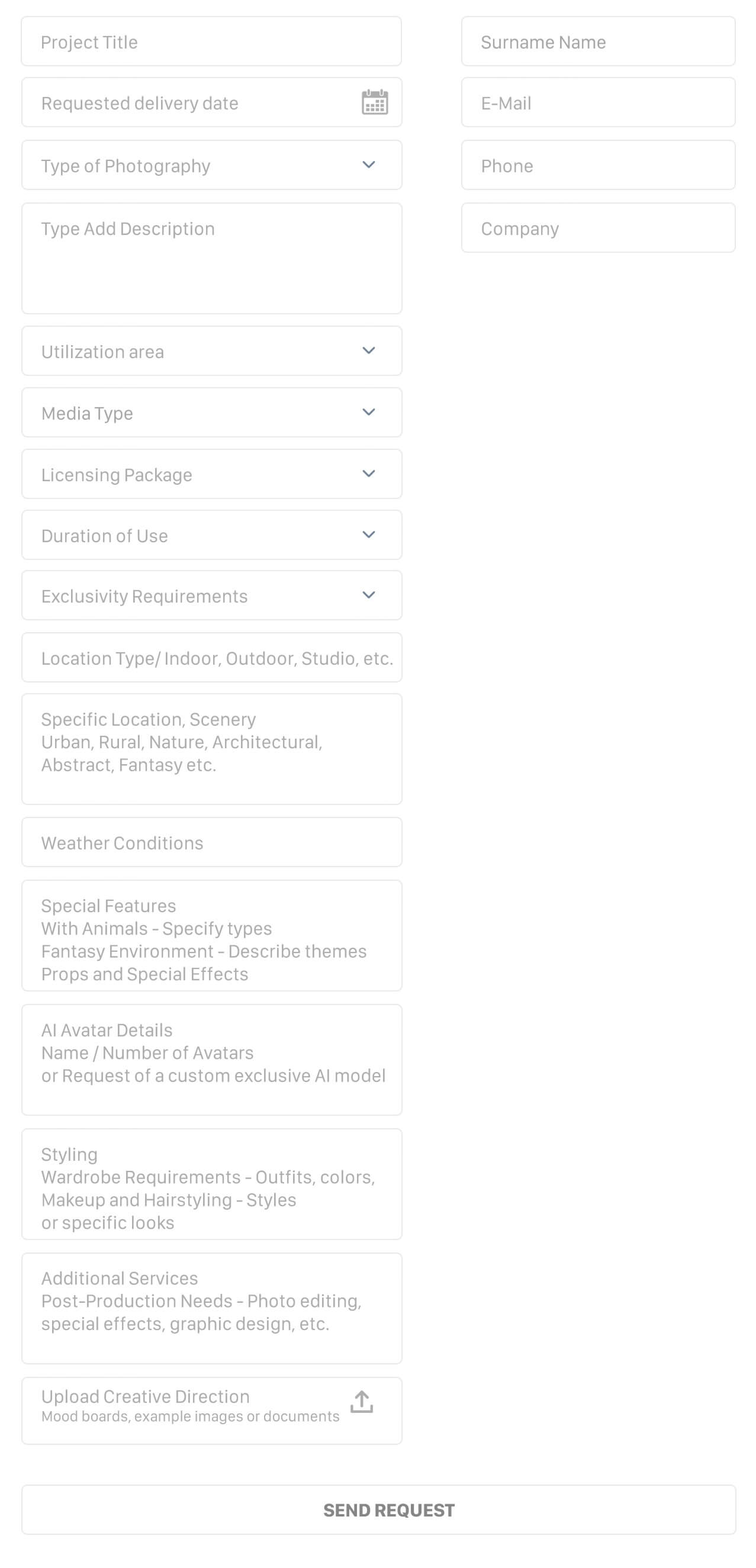Screen dimensions: 756x1568
Task: Open the calendar date picker icon
Action: pyautogui.click(x=374, y=102)
